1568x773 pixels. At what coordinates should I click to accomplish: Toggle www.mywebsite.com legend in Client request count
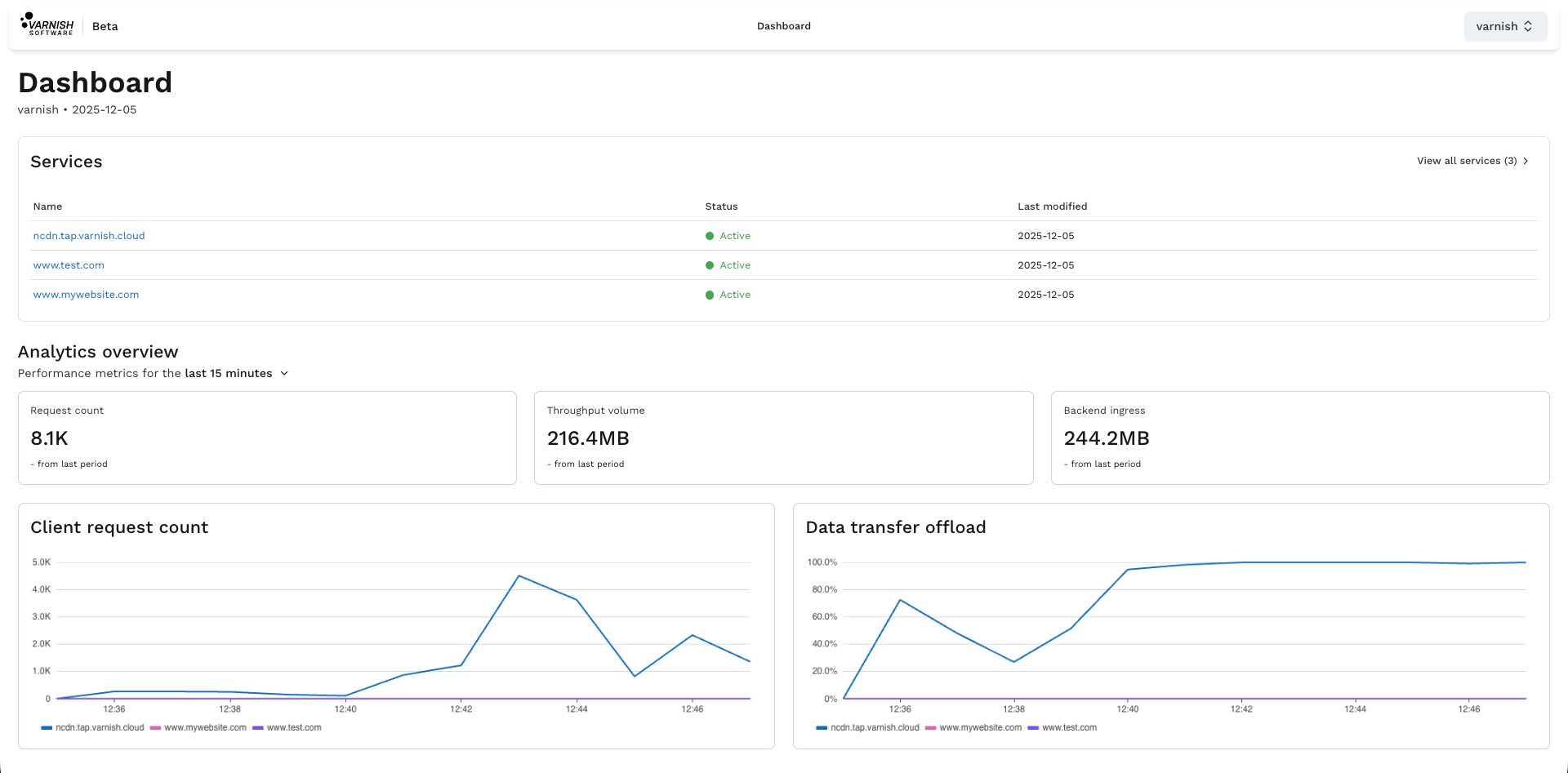[198, 727]
